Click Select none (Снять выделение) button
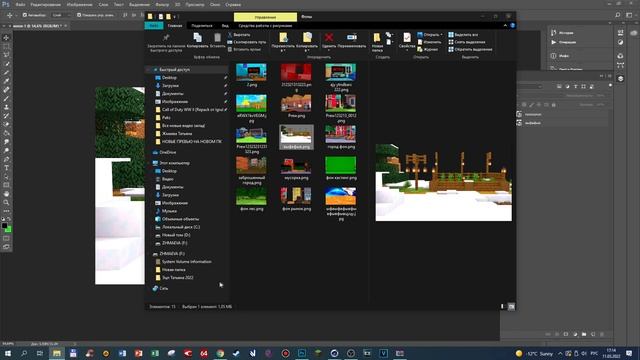640x360 pixels. [467, 42]
